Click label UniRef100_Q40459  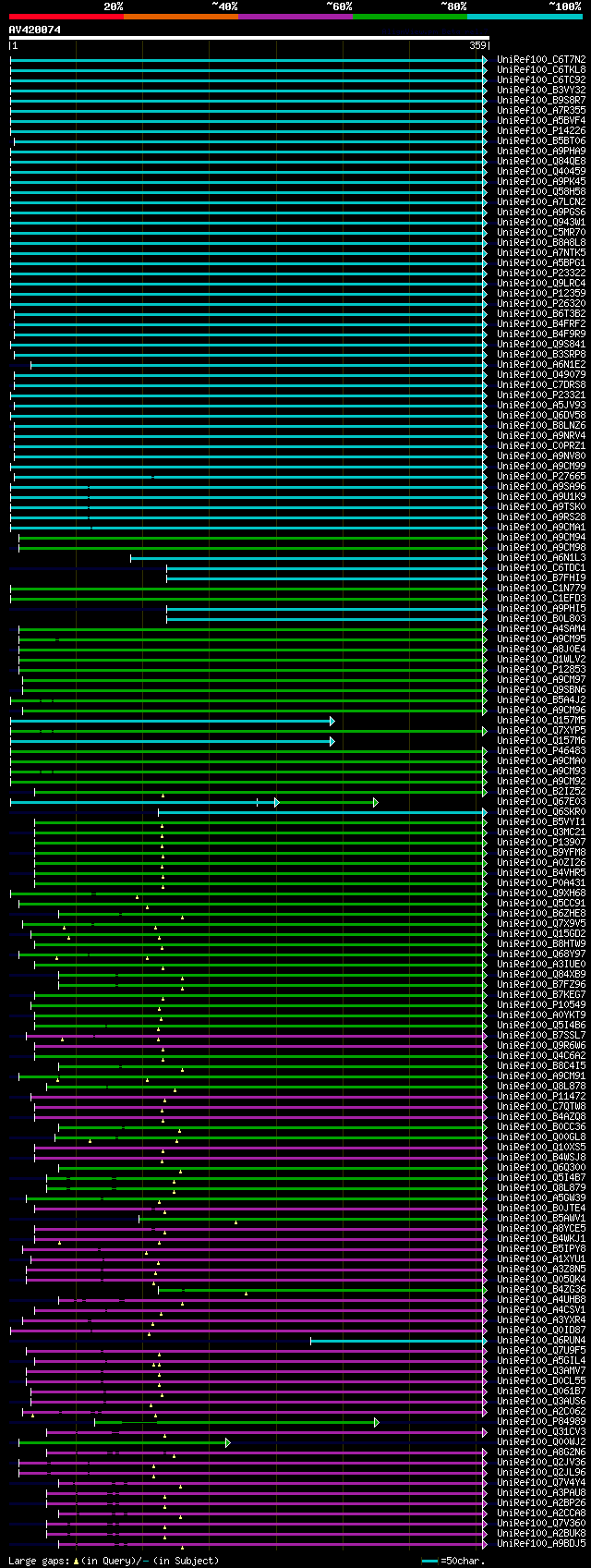[541, 171]
